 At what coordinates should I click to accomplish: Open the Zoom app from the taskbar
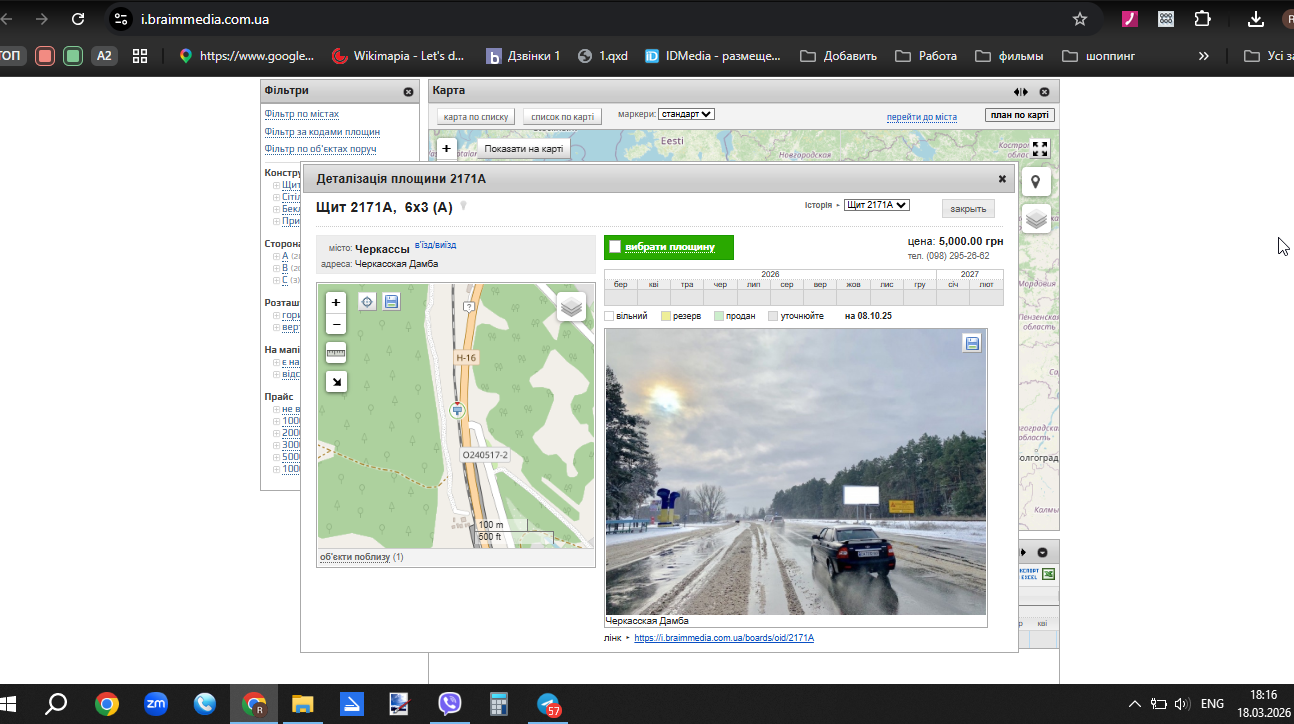pos(156,704)
